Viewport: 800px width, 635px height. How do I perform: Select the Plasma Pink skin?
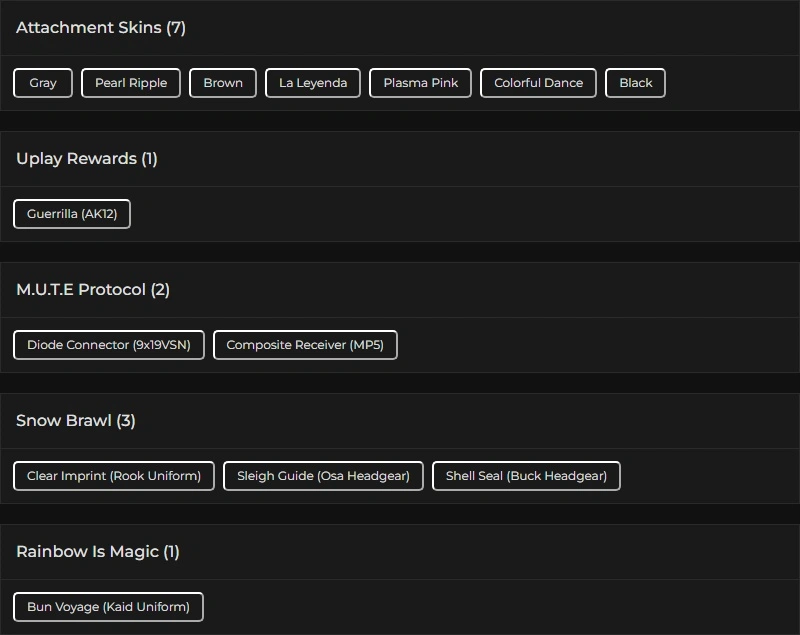click(420, 83)
